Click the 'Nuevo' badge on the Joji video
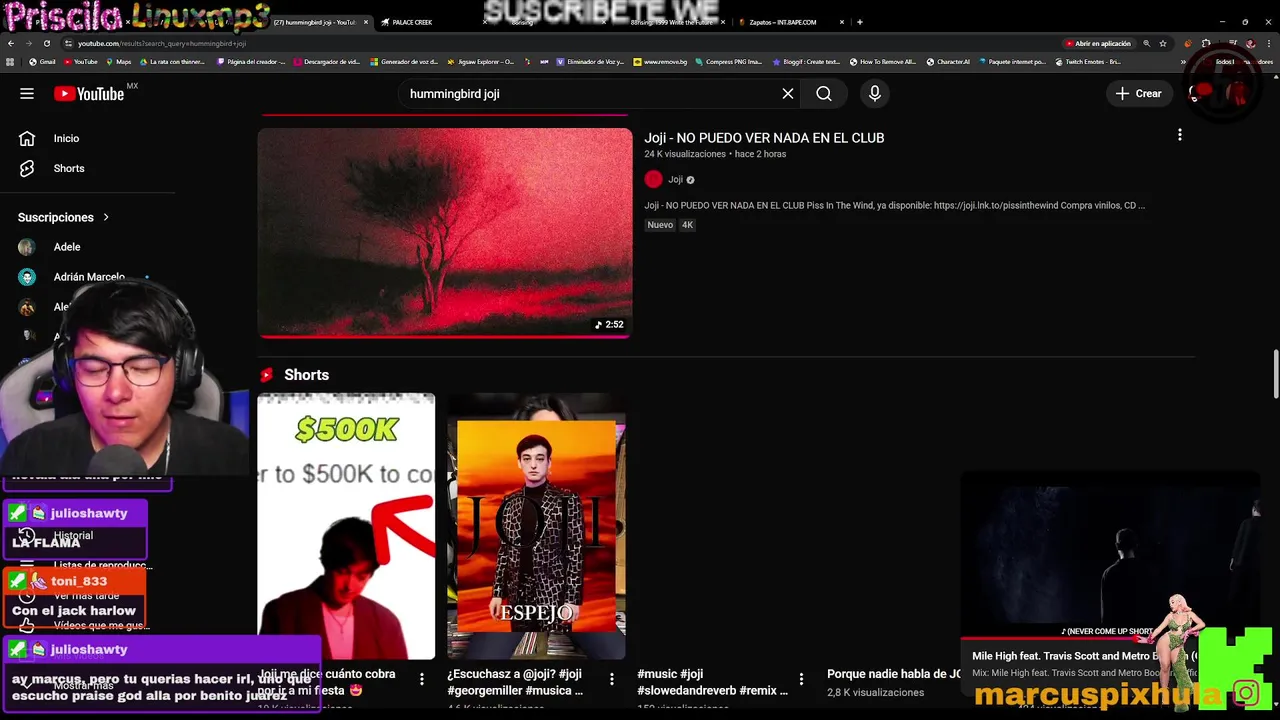 [x=660, y=225]
